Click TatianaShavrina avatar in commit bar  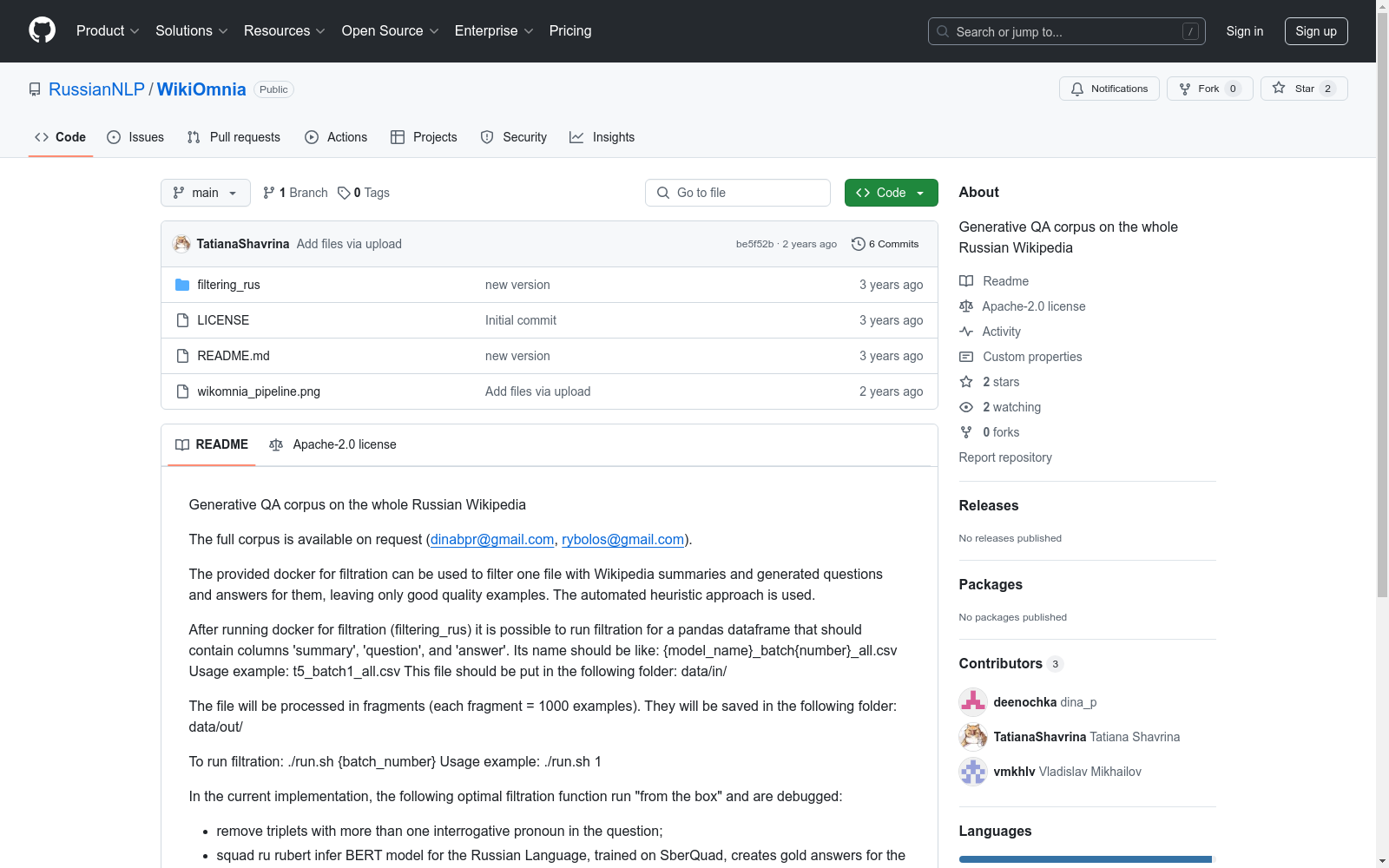pos(181,244)
